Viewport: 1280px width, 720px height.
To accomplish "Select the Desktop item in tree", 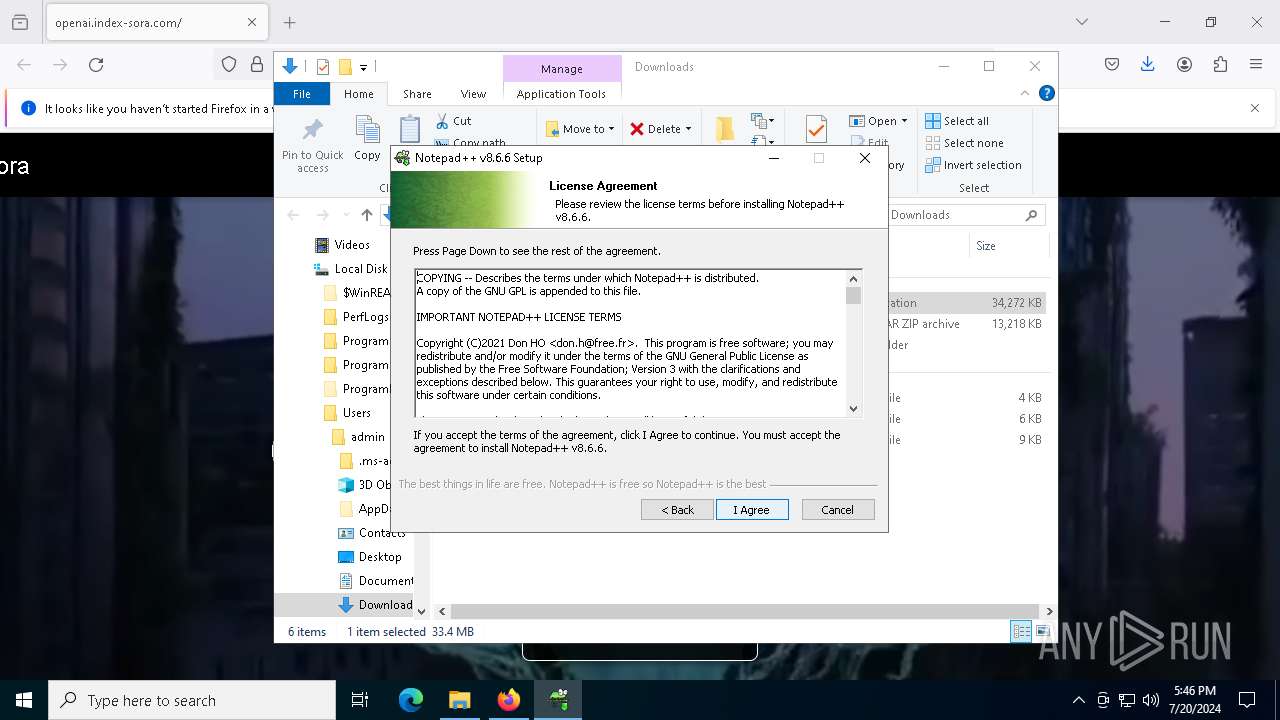I will coord(380,557).
